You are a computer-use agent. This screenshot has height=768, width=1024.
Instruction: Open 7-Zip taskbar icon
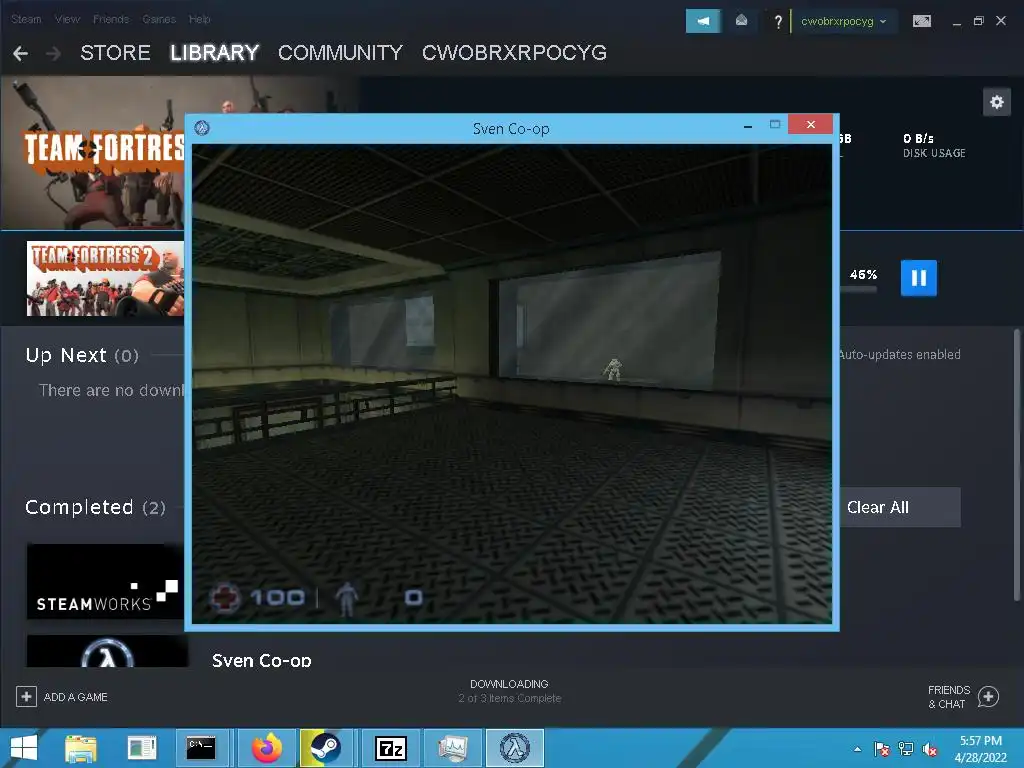pos(391,748)
